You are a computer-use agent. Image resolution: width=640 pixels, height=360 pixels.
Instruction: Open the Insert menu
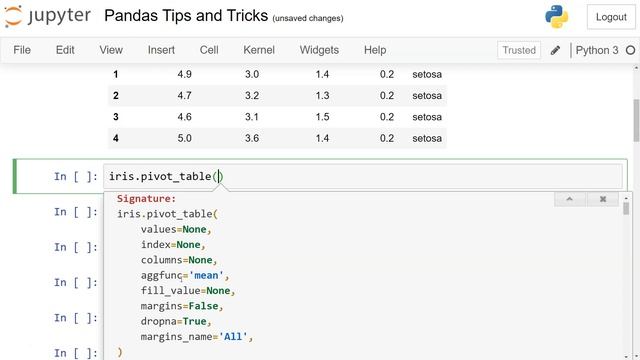tap(161, 50)
